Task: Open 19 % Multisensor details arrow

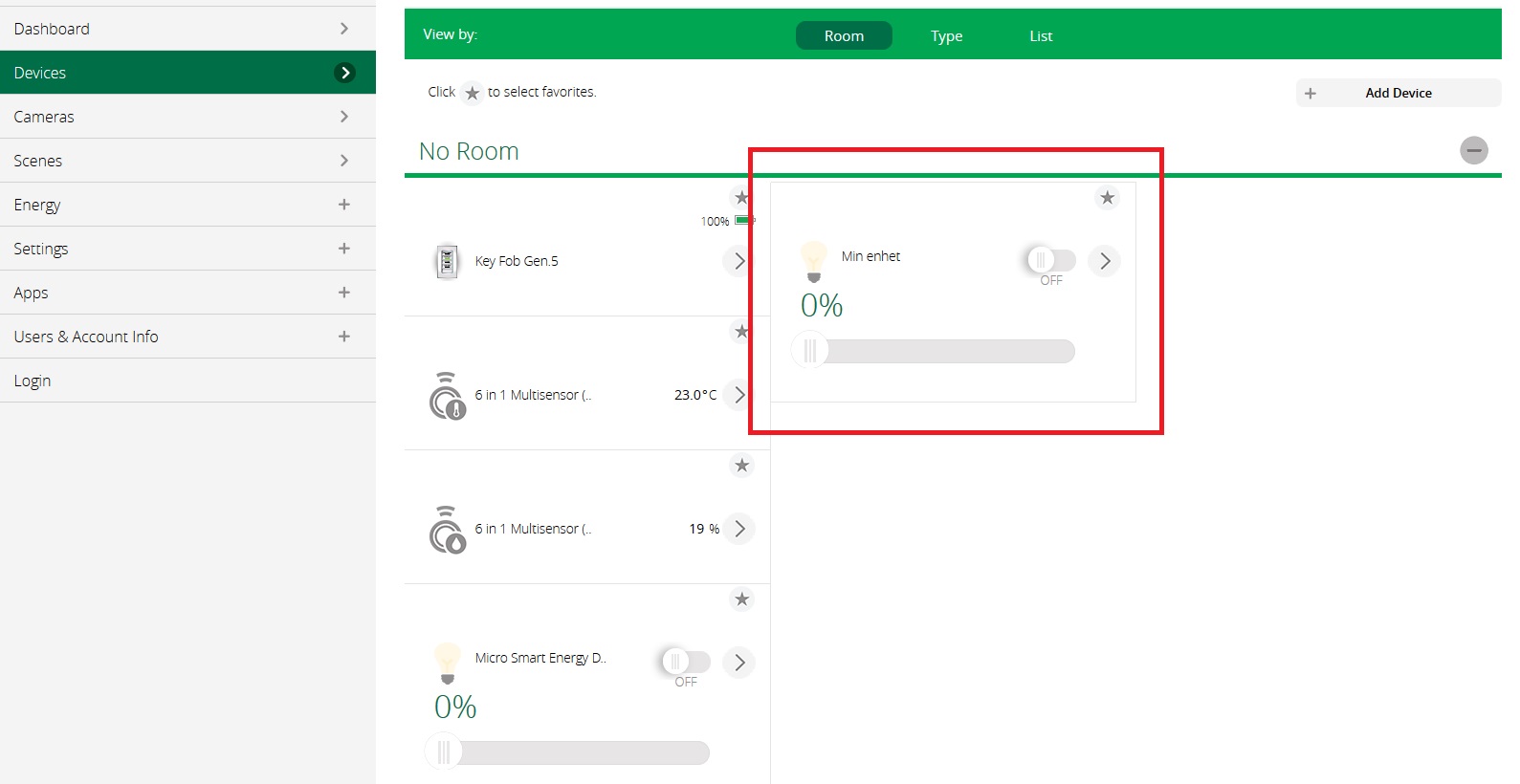Action: [x=738, y=529]
